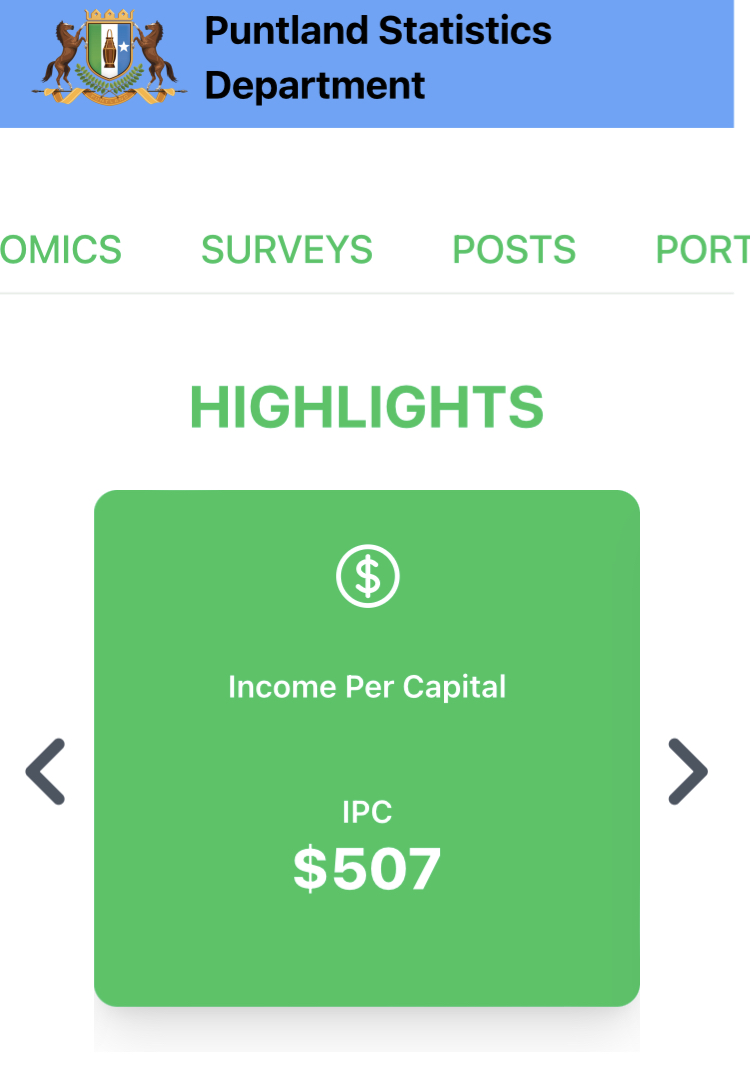Click the dollar sign circle icon
Viewport: 750px width, 1067px height.
point(367,576)
